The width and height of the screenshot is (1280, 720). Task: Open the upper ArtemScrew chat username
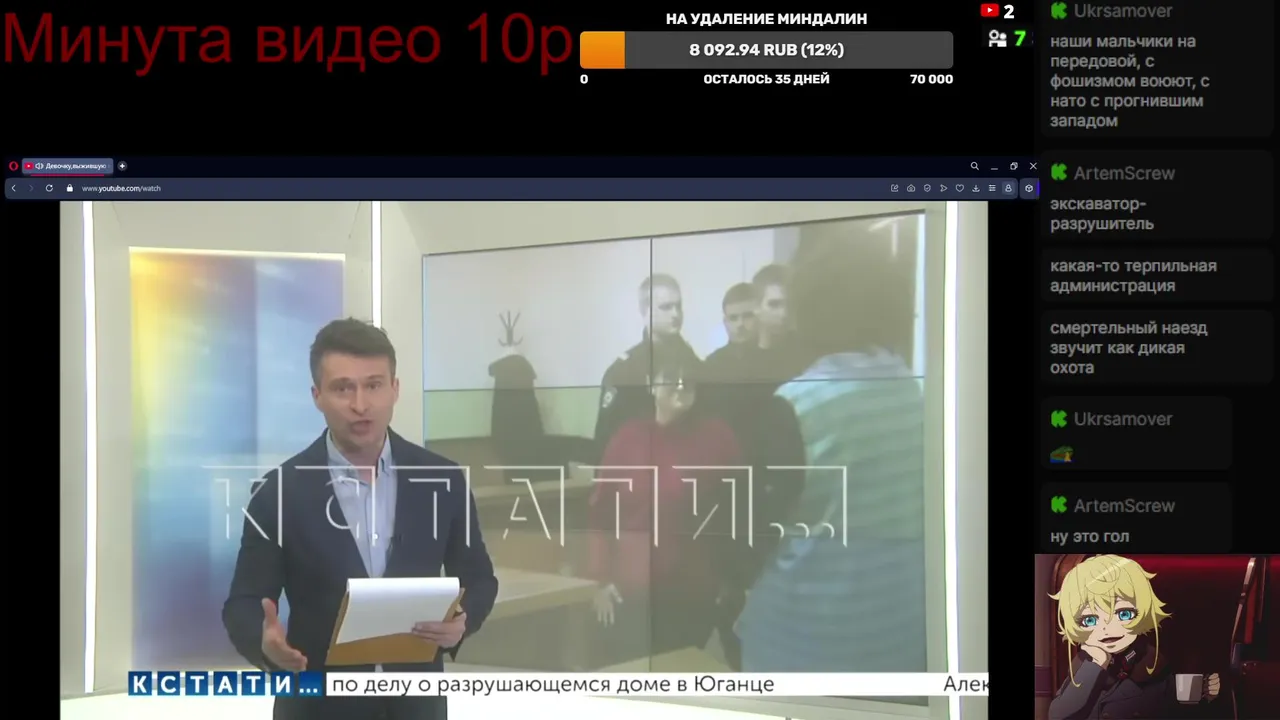point(1124,173)
